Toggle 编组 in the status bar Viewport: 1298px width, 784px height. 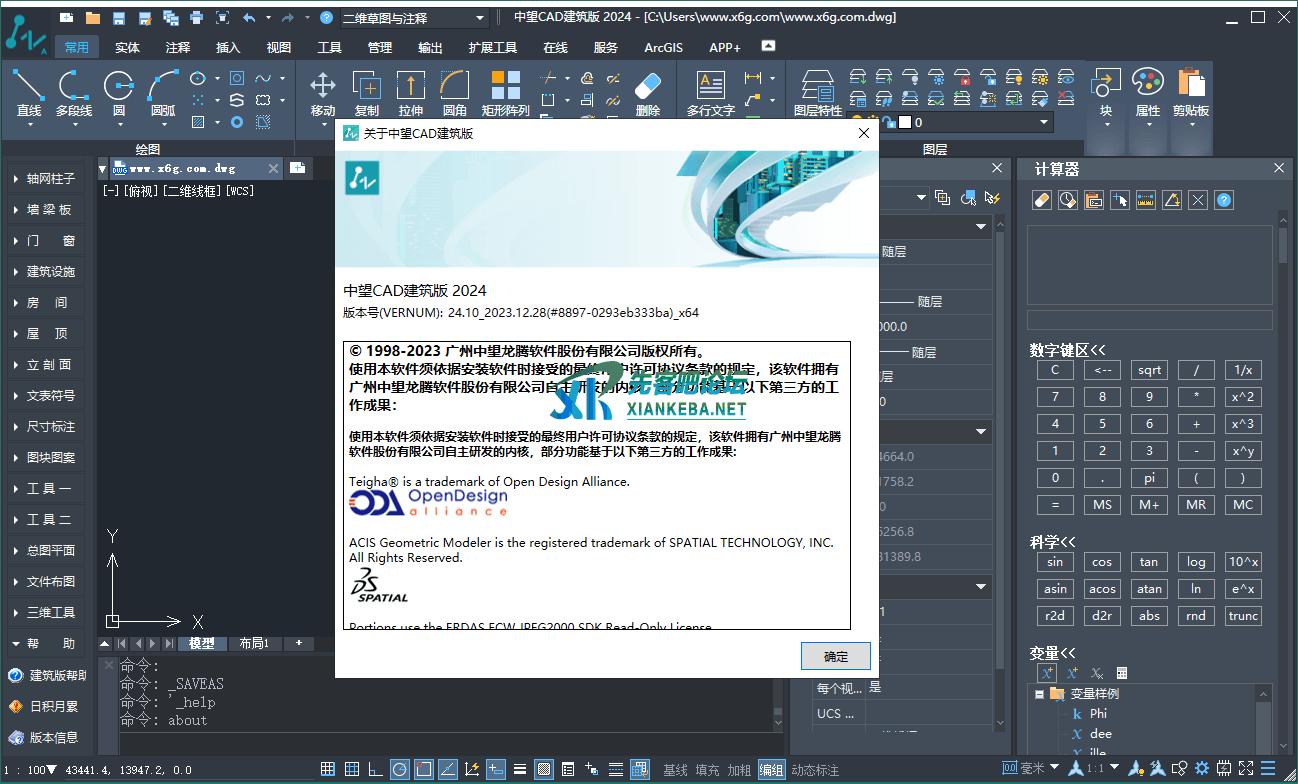pyautogui.click(x=771, y=769)
